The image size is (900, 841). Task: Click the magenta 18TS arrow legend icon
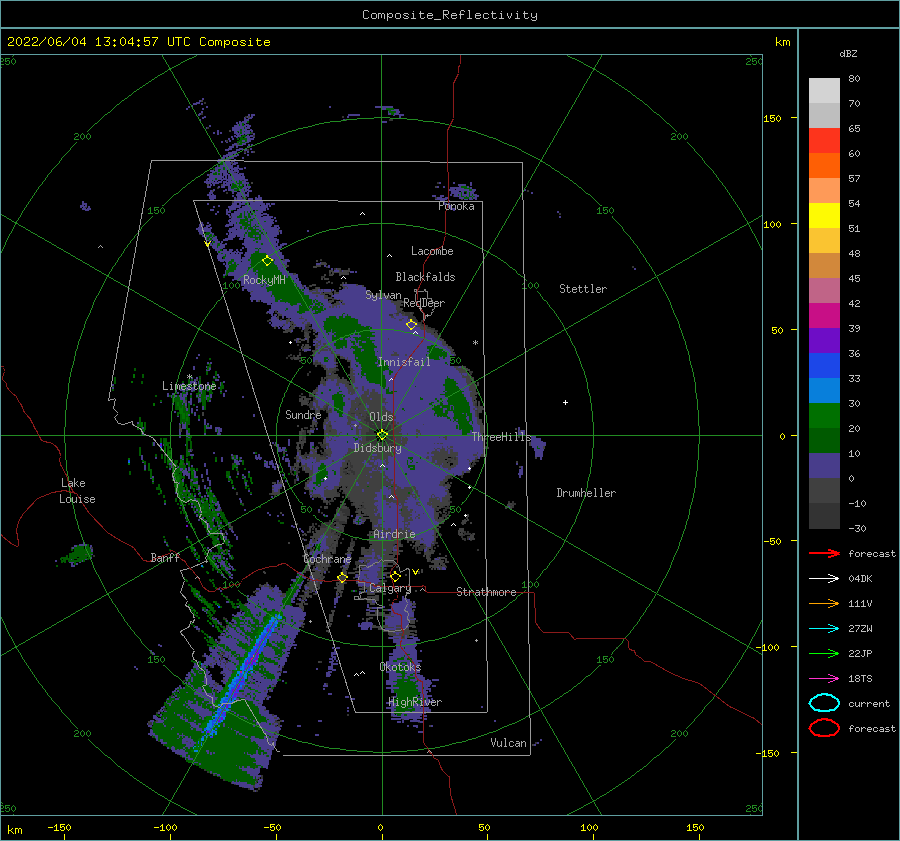click(x=824, y=679)
